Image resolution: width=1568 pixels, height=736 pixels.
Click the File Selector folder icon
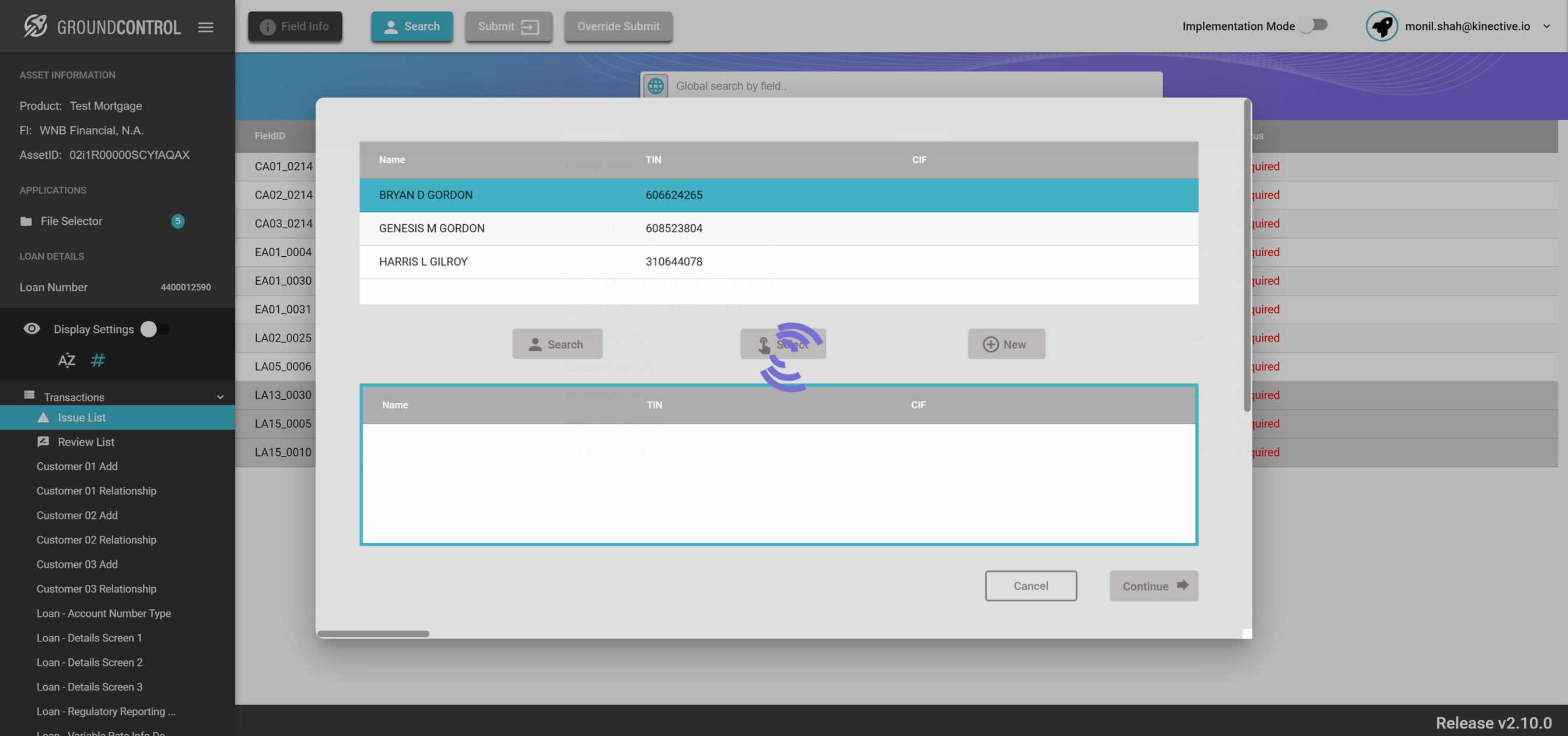pos(26,221)
